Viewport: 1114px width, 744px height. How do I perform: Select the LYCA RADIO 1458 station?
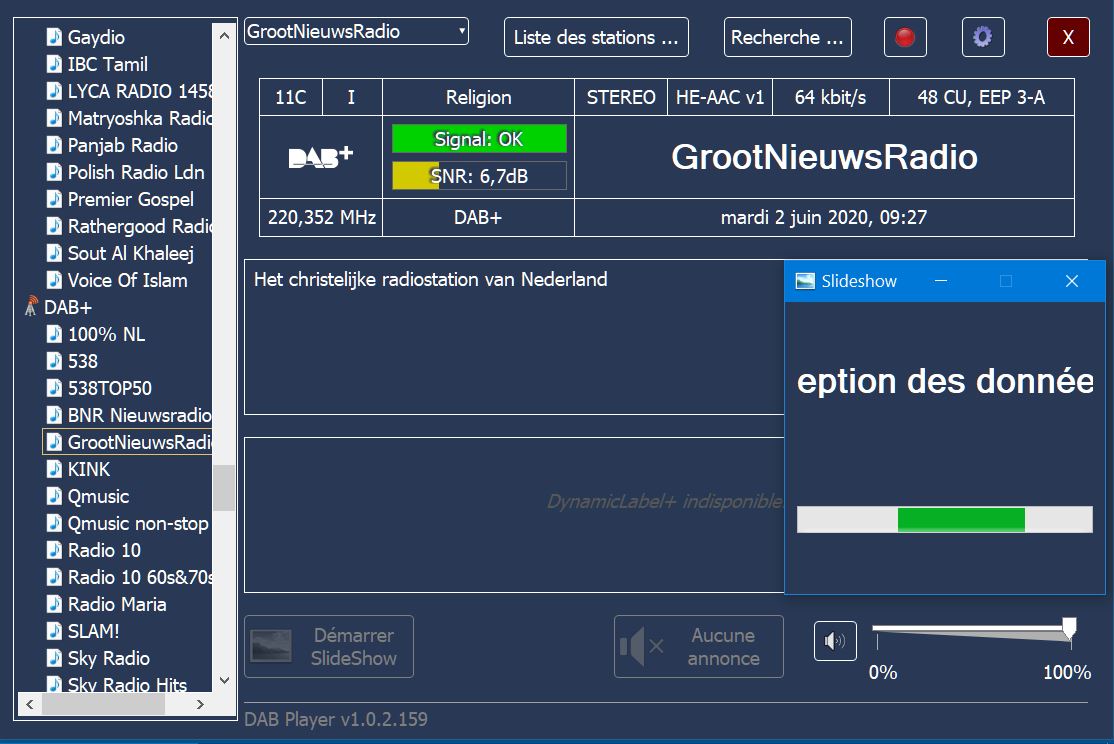coord(139,91)
